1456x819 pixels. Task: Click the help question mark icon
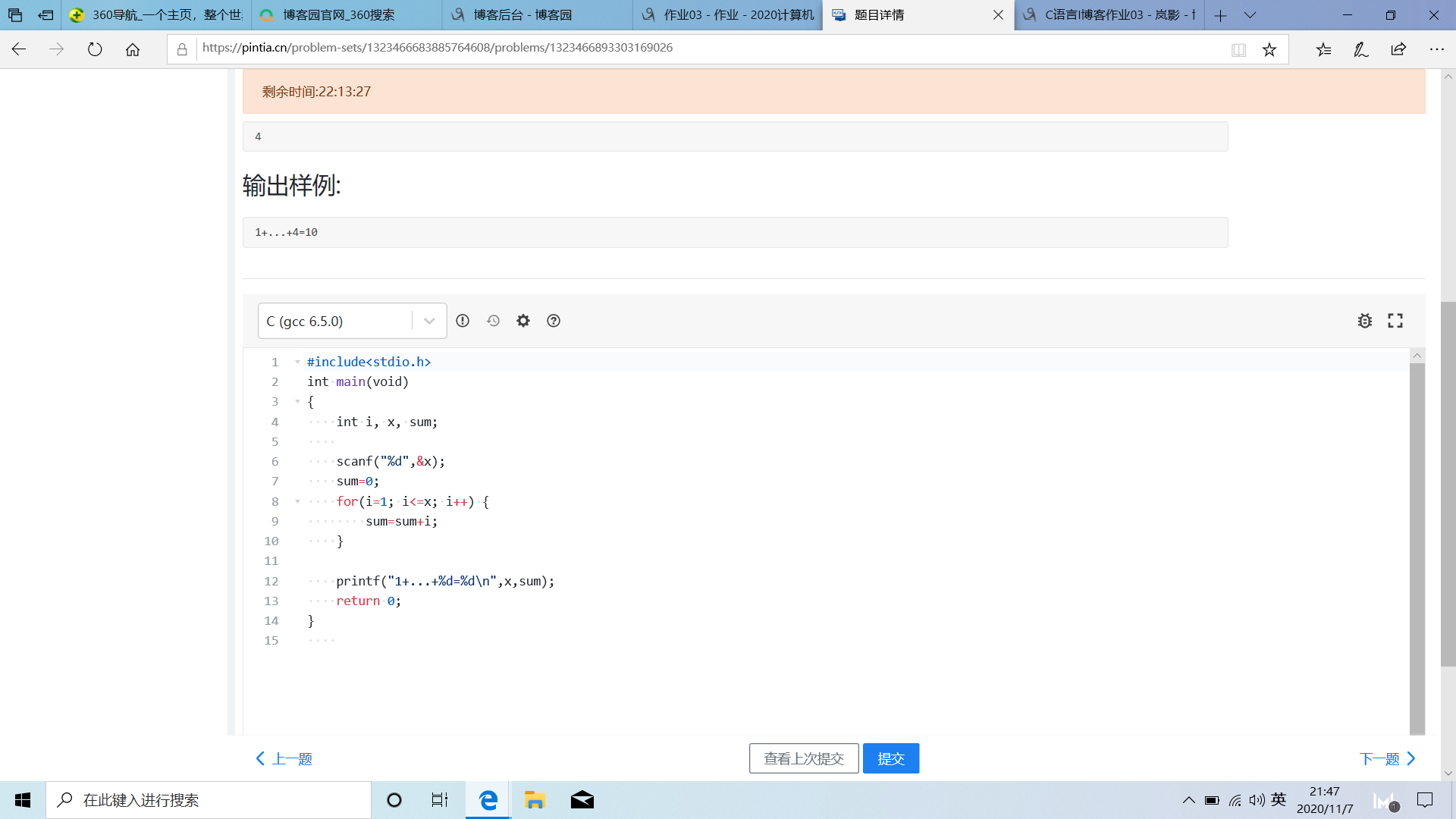coord(554,321)
